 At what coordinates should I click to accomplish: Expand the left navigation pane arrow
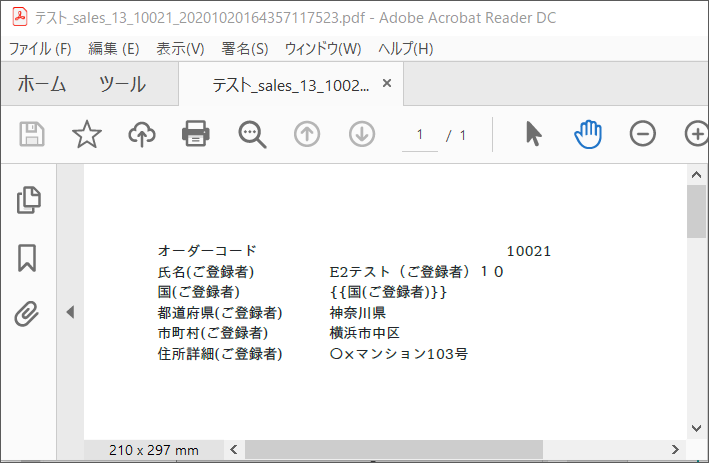click(x=70, y=313)
